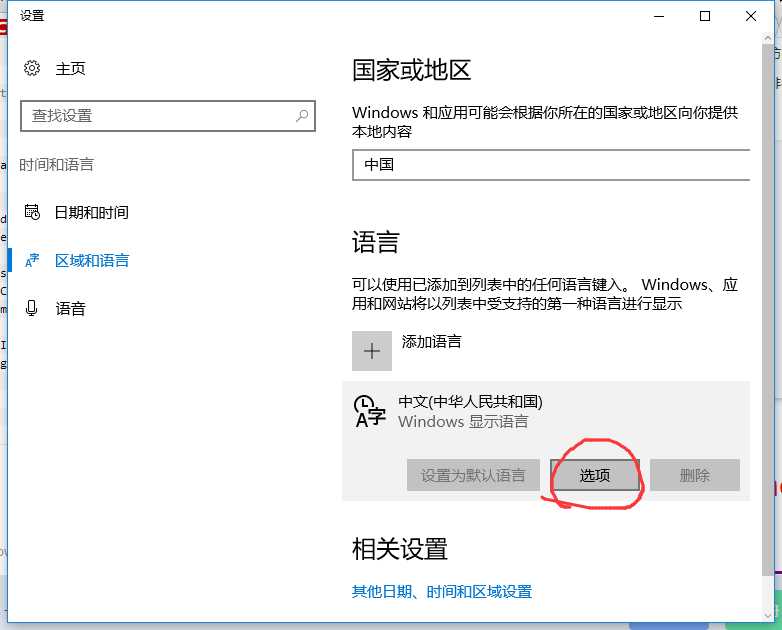Image resolution: width=782 pixels, height=630 pixels.
Task: Open 日期和时间 settings
Action: pyautogui.click(x=91, y=212)
